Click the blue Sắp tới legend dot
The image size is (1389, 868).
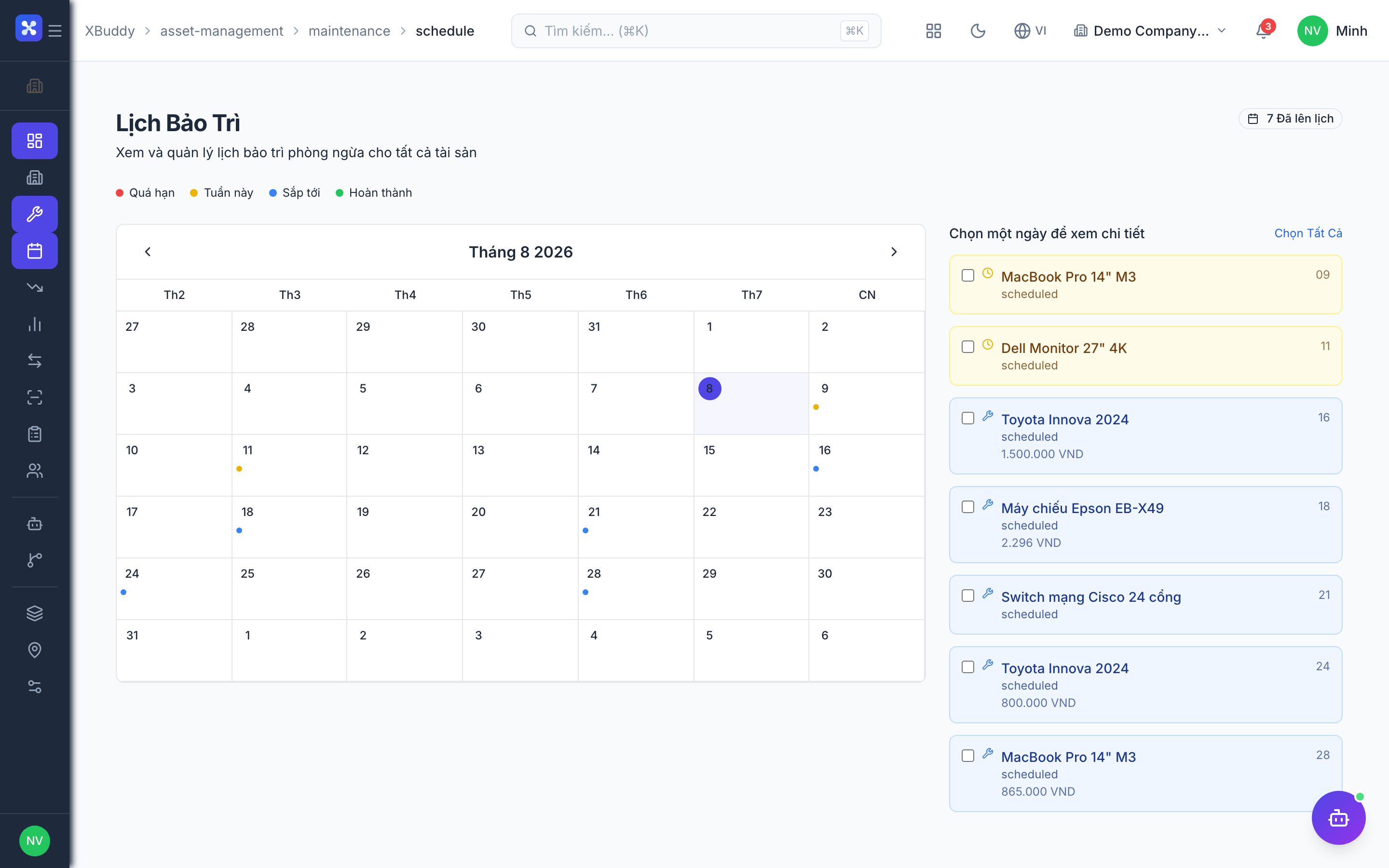272,193
